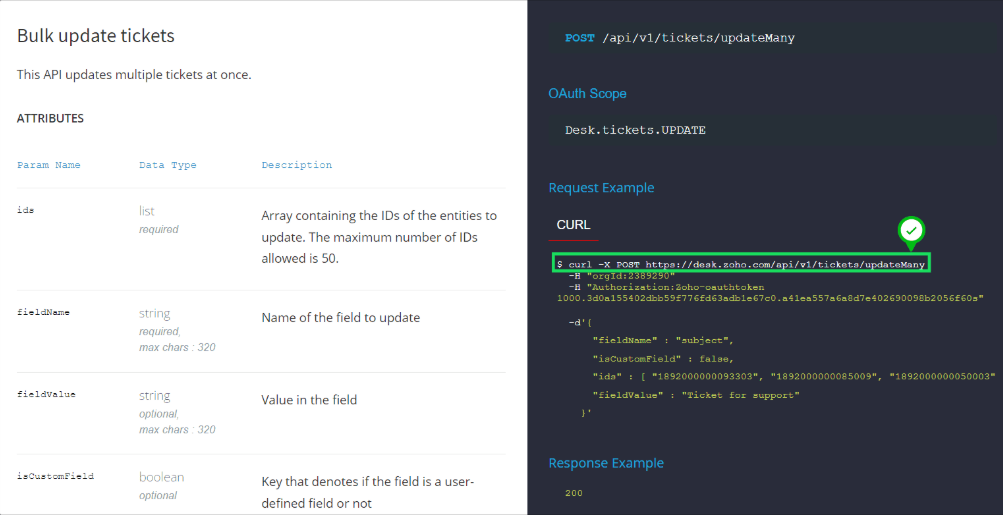Image resolution: width=1003 pixels, height=515 pixels.
Task: Click the highlighted curl POST command line
Action: [741, 263]
